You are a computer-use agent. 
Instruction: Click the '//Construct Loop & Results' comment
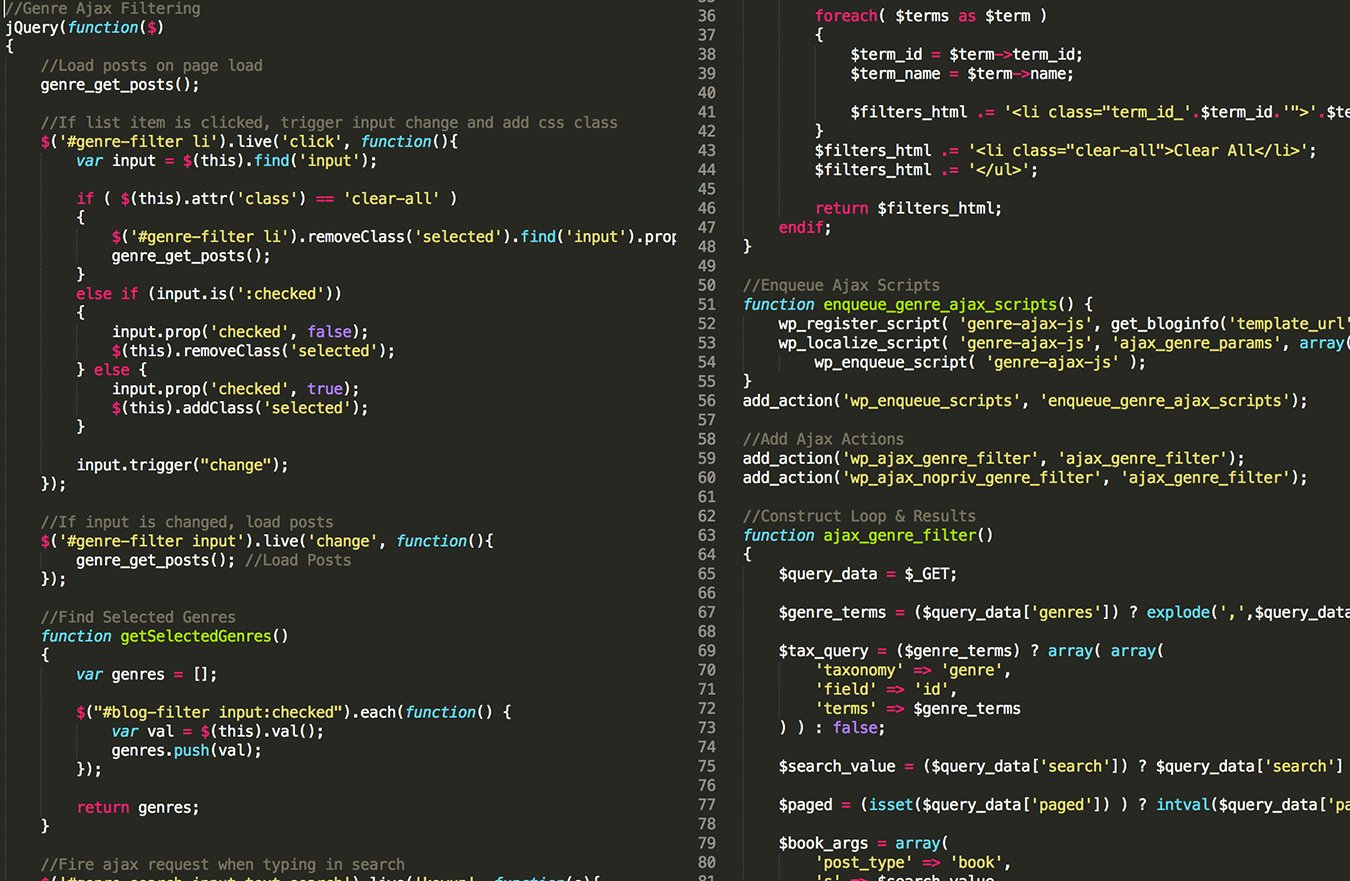pos(859,516)
